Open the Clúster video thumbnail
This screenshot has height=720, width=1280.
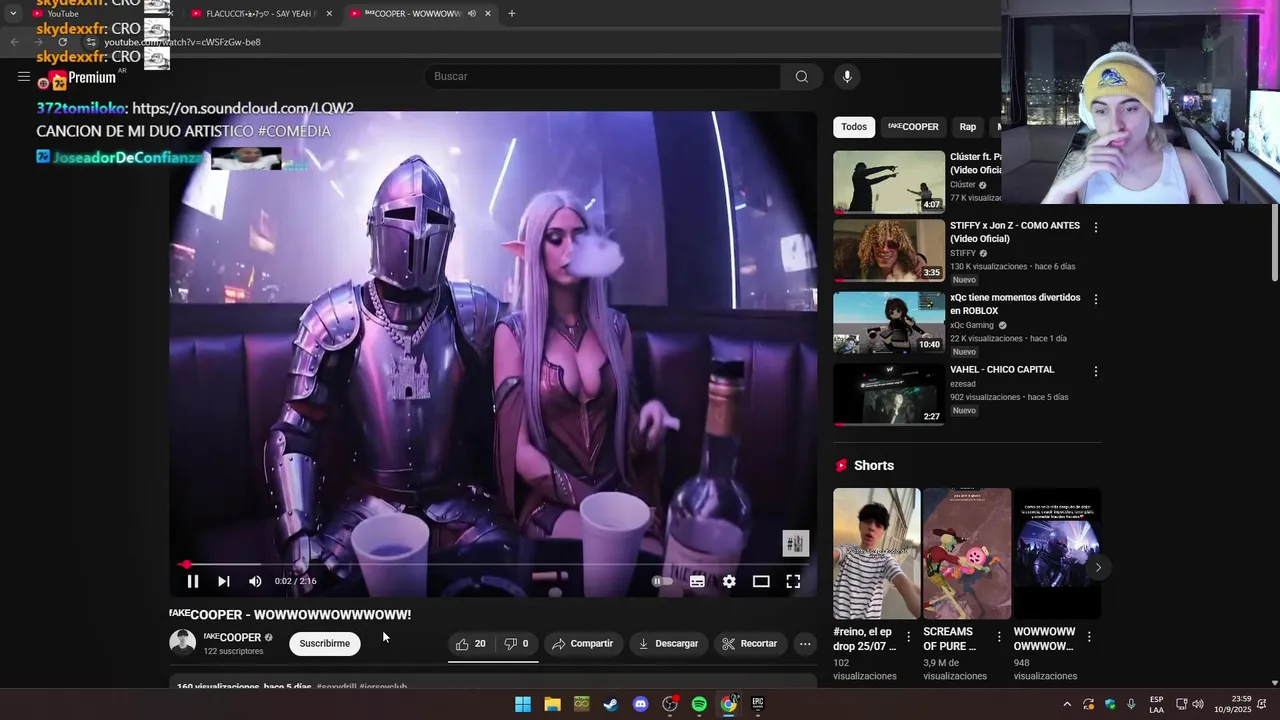click(x=889, y=182)
